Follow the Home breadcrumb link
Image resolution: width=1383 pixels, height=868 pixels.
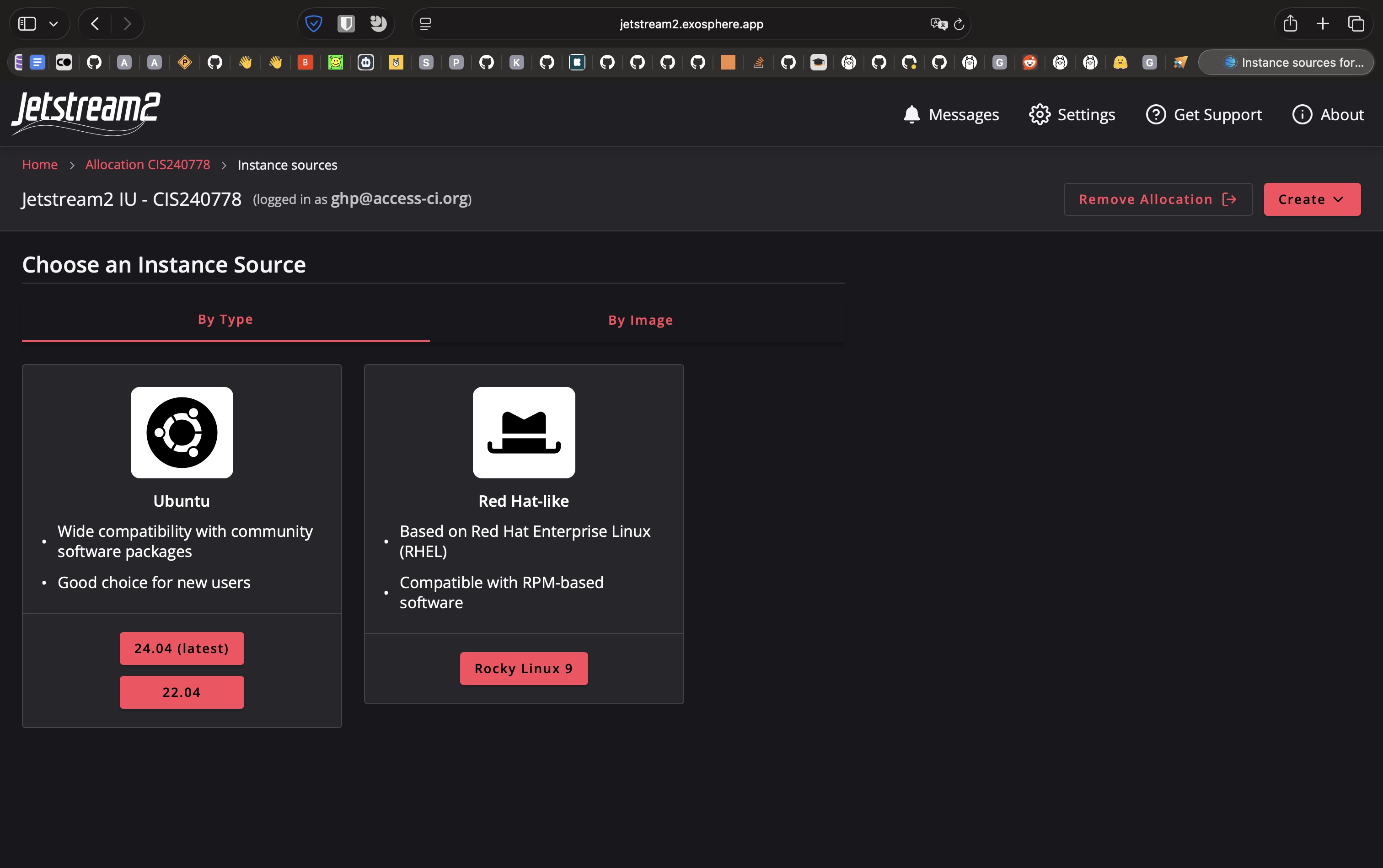(x=40, y=165)
